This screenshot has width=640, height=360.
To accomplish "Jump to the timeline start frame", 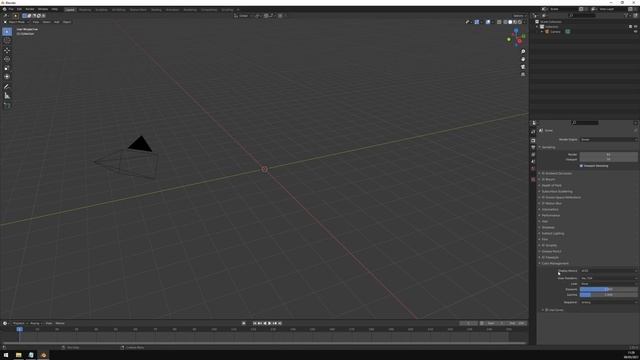I will (x=255, y=323).
